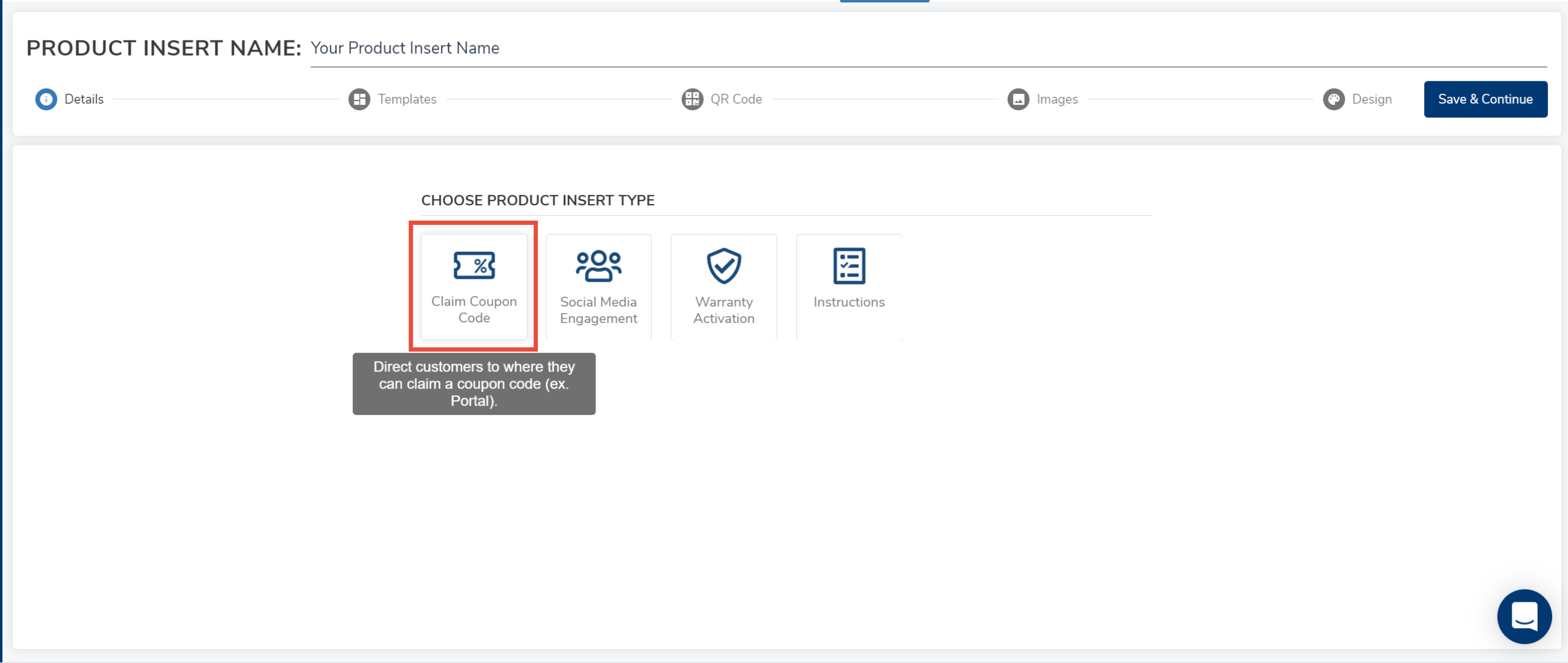Click the QR Code step icon
Image resolution: width=1568 pixels, height=663 pixels.
click(x=692, y=99)
